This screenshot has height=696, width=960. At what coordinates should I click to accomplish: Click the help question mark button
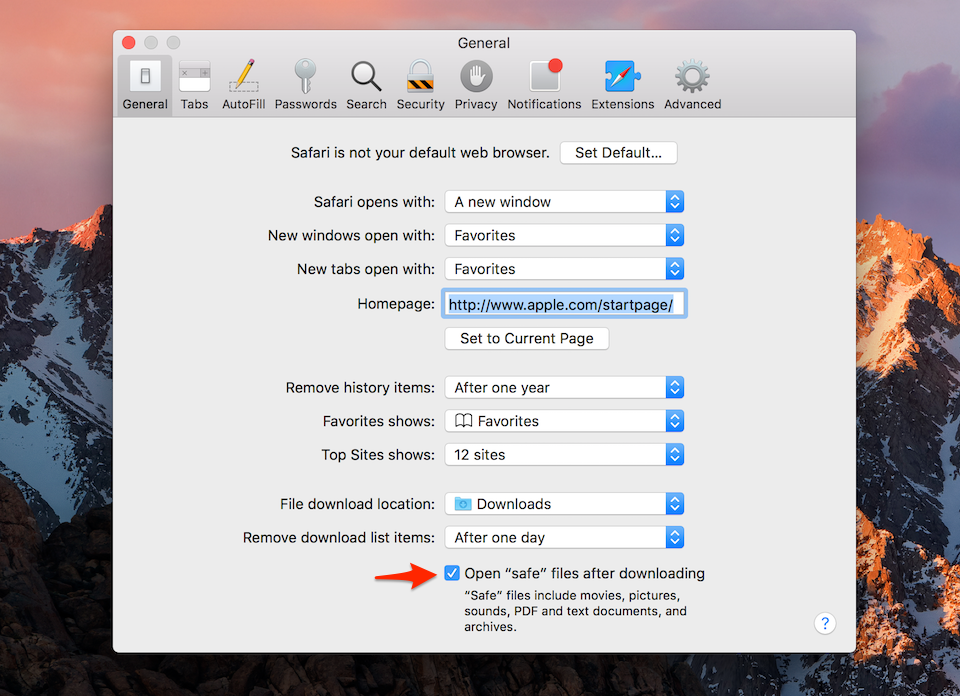(x=825, y=623)
